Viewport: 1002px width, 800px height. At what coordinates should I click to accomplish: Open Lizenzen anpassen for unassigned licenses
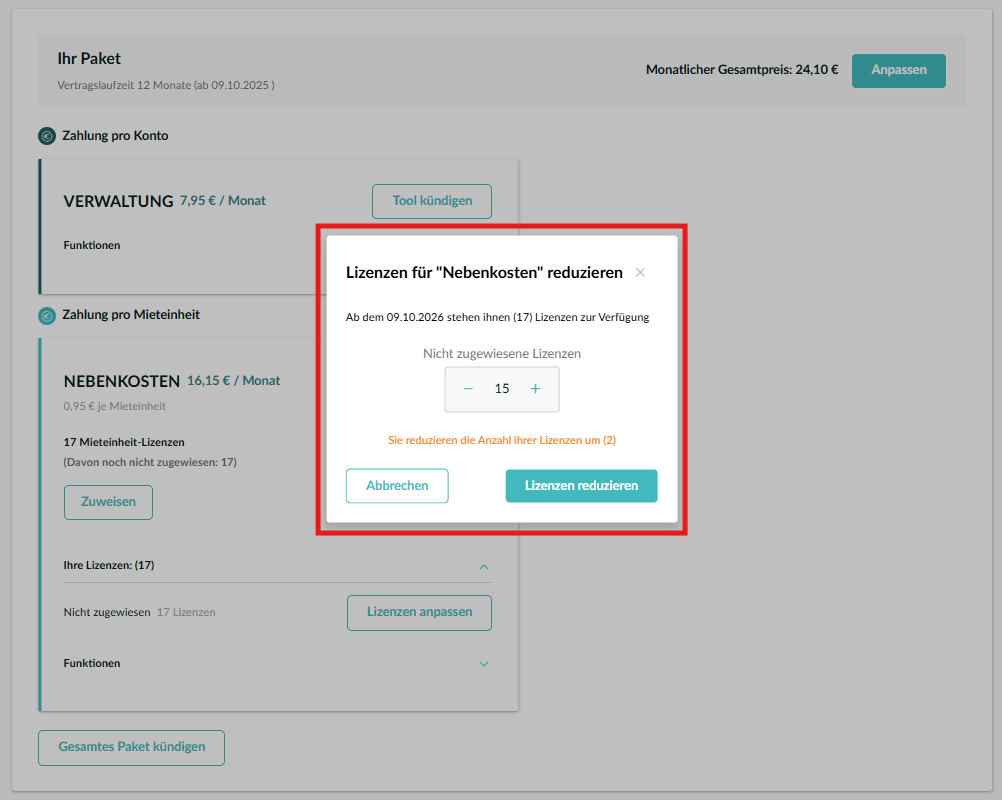[x=419, y=612]
